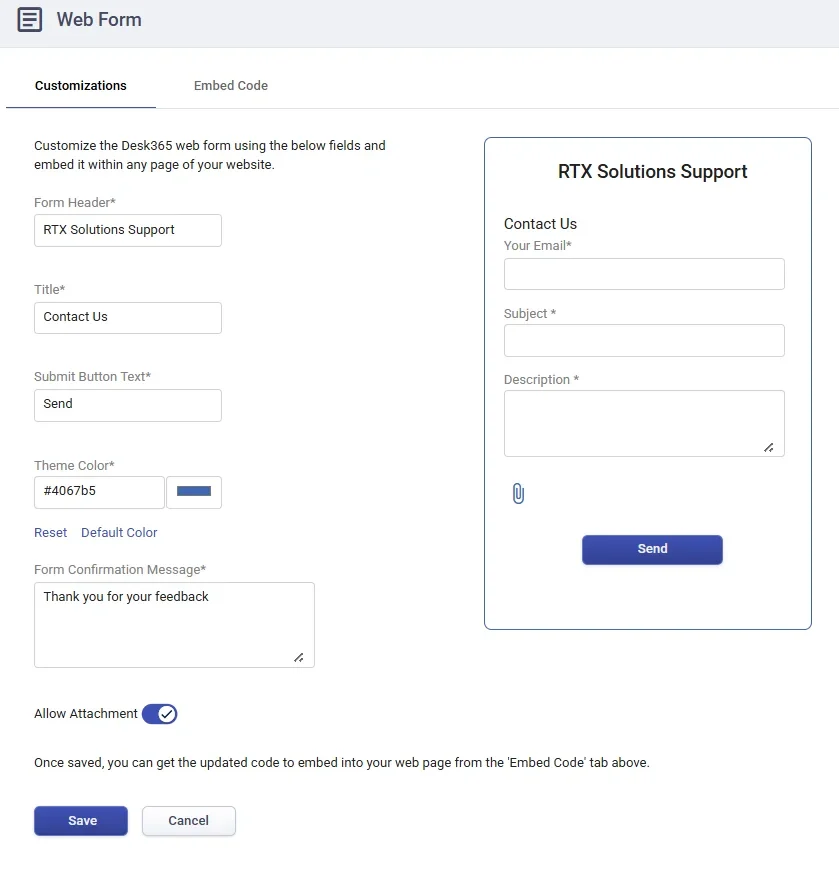Click the 'Form Header*' label

(75, 202)
